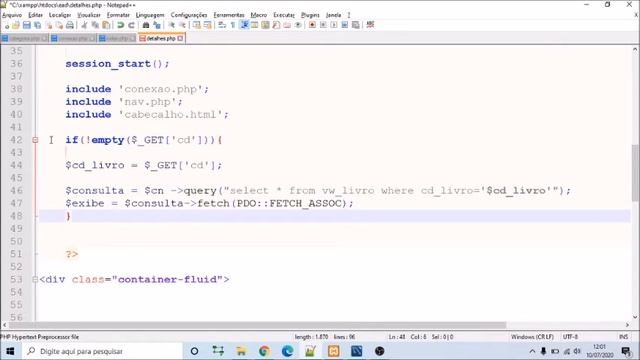Open the notification center icon
The image size is (640, 360).
(626, 351)
